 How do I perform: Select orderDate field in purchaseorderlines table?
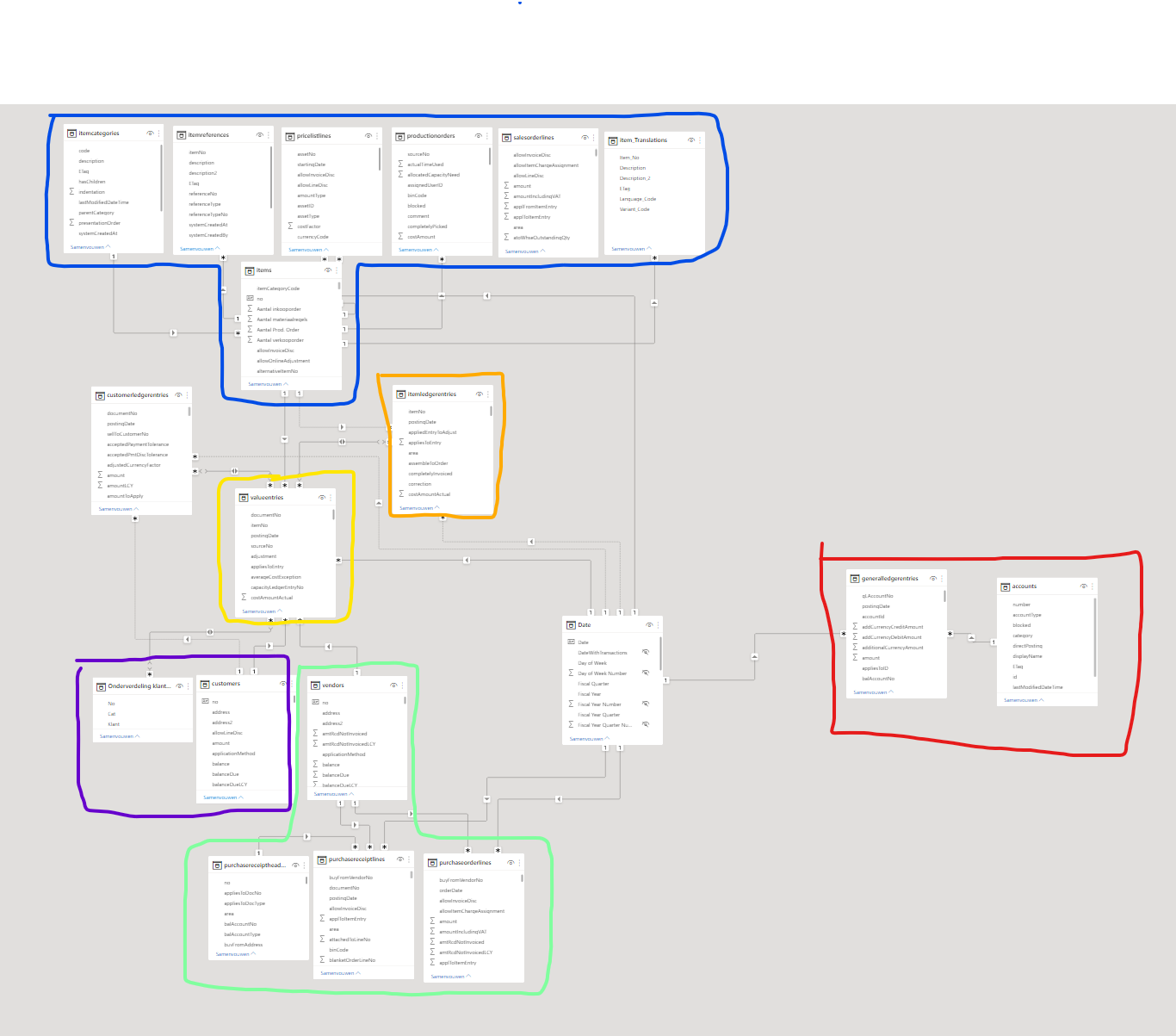[x=474, y=890]
